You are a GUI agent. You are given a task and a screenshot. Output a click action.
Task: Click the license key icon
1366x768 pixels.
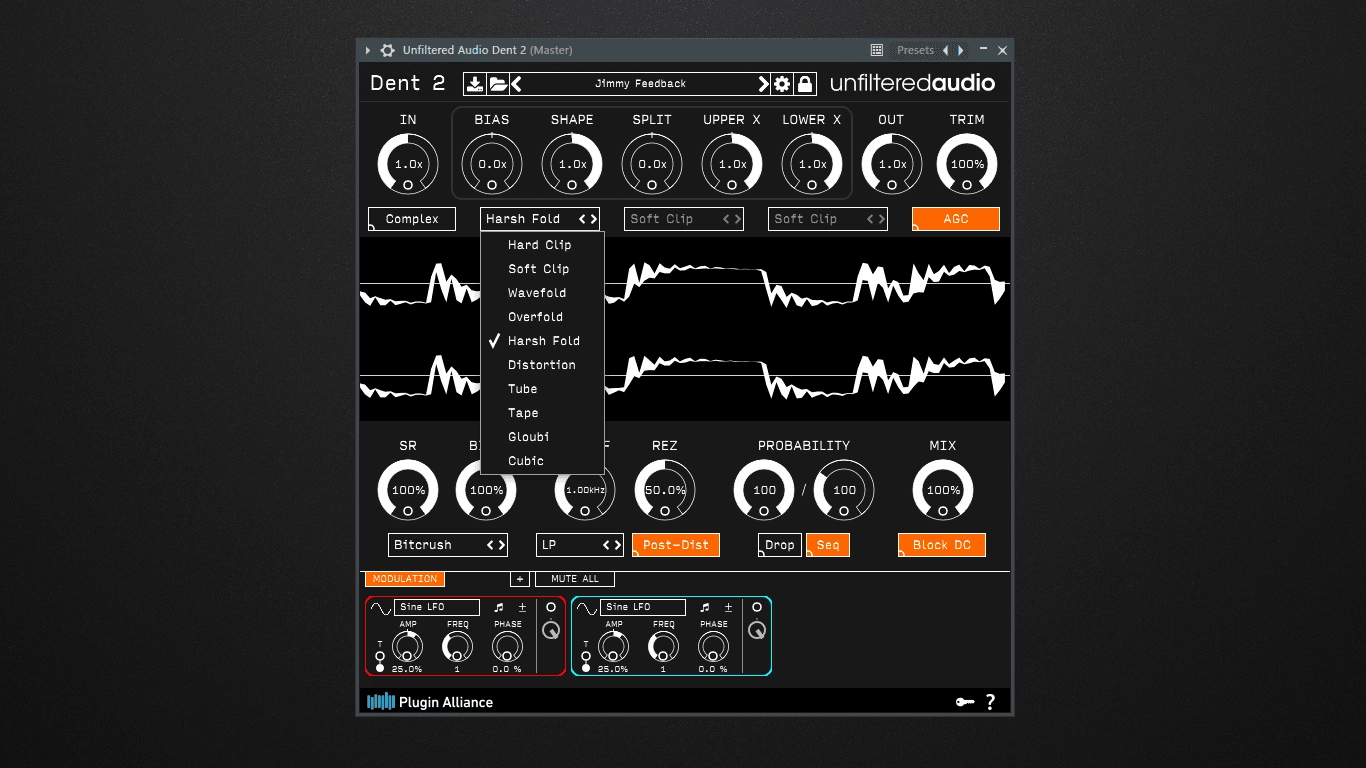(965, 702)
